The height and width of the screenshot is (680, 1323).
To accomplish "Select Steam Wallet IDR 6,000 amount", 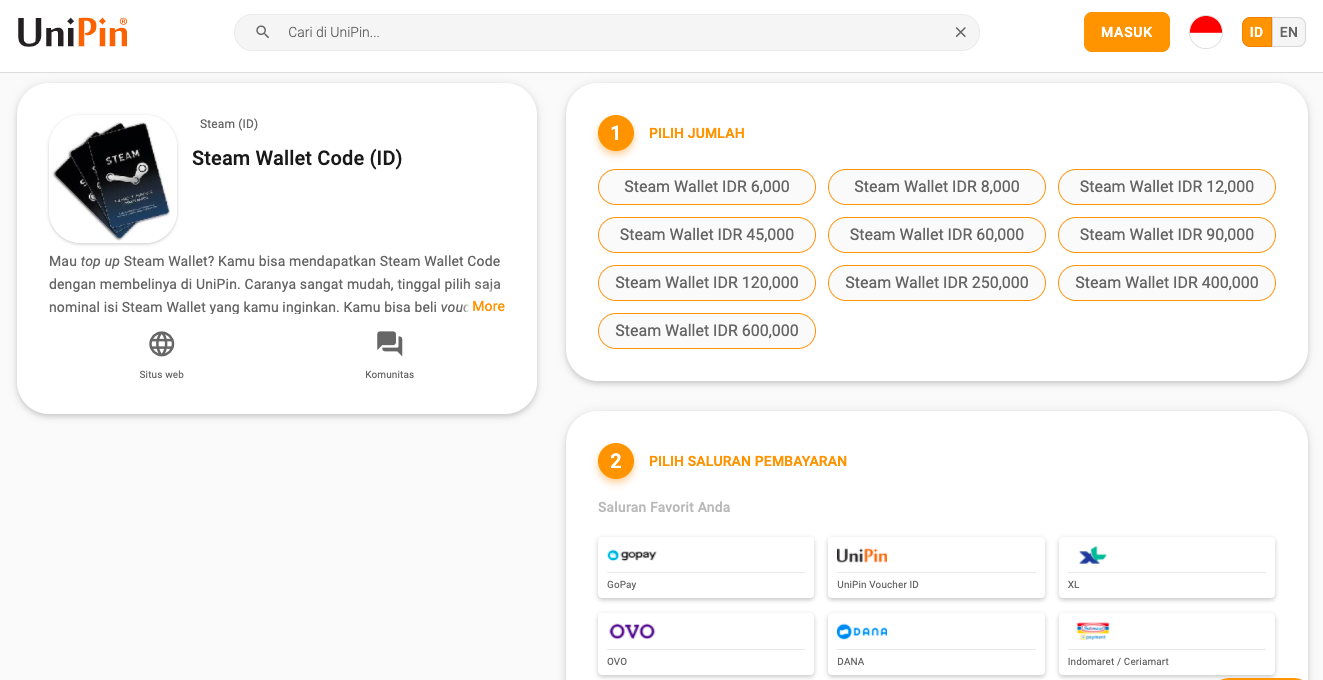I will coord(706,187).
